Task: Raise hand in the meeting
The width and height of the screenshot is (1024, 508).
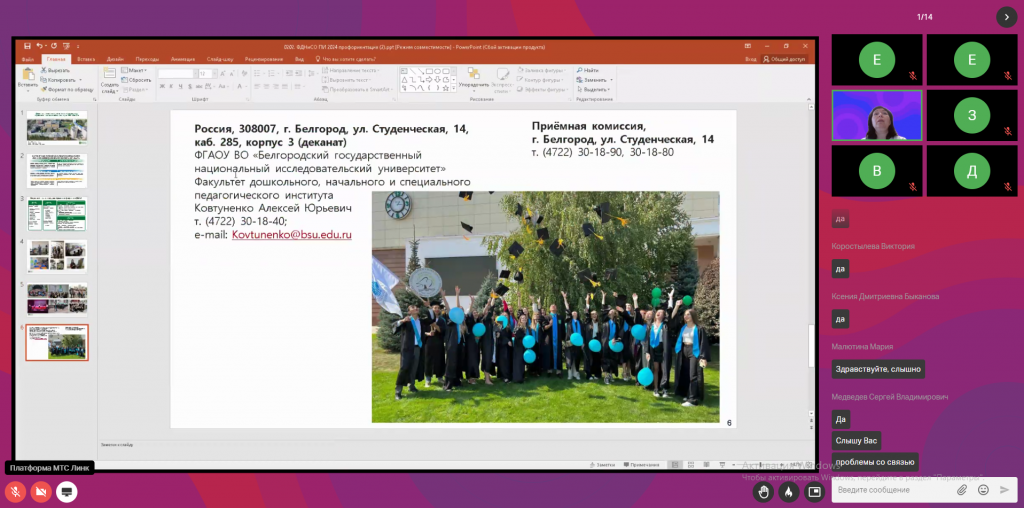Action: pyautogui.click(x=763, y=492)
